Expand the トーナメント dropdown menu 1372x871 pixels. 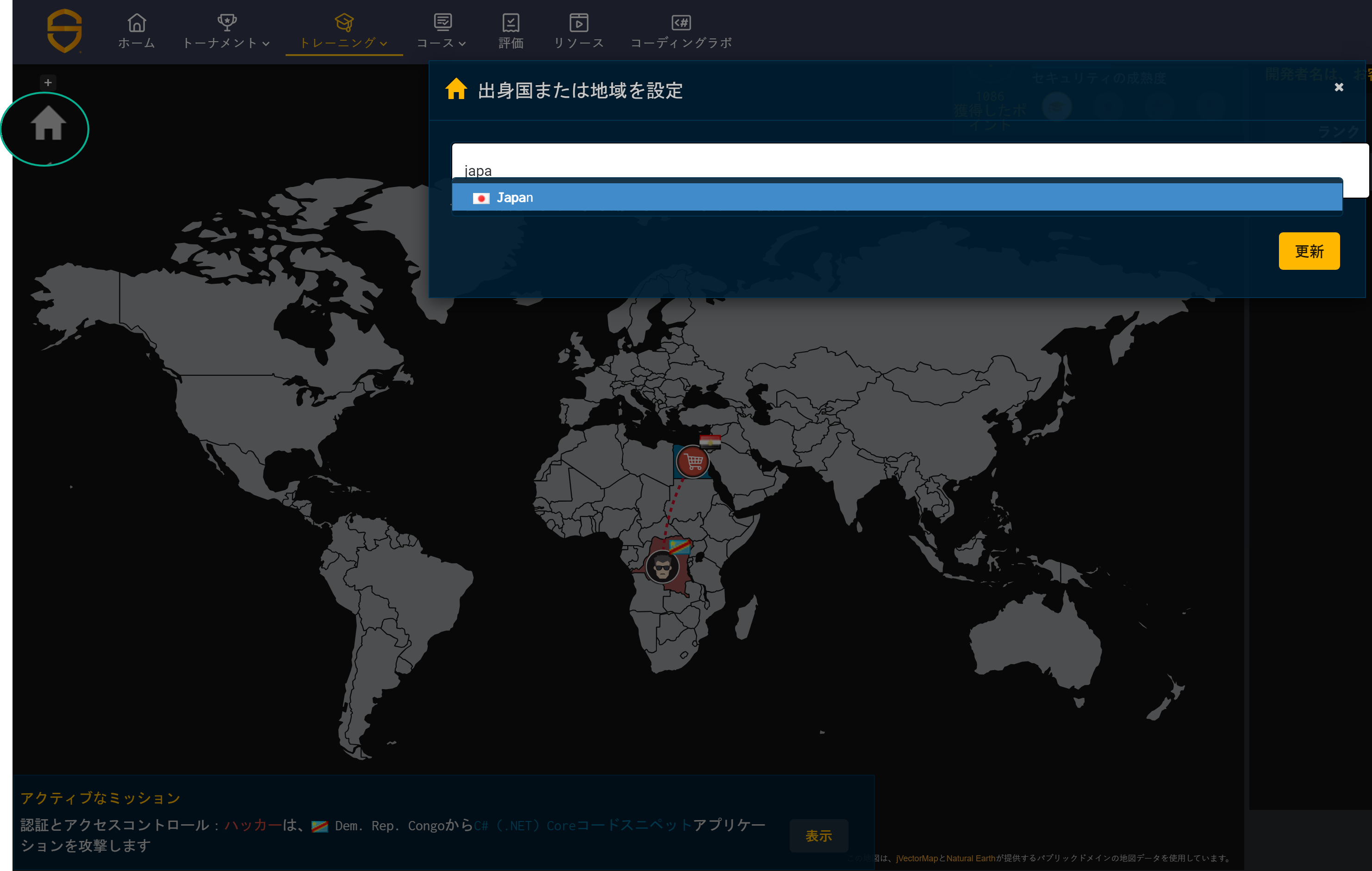[226, 31]
